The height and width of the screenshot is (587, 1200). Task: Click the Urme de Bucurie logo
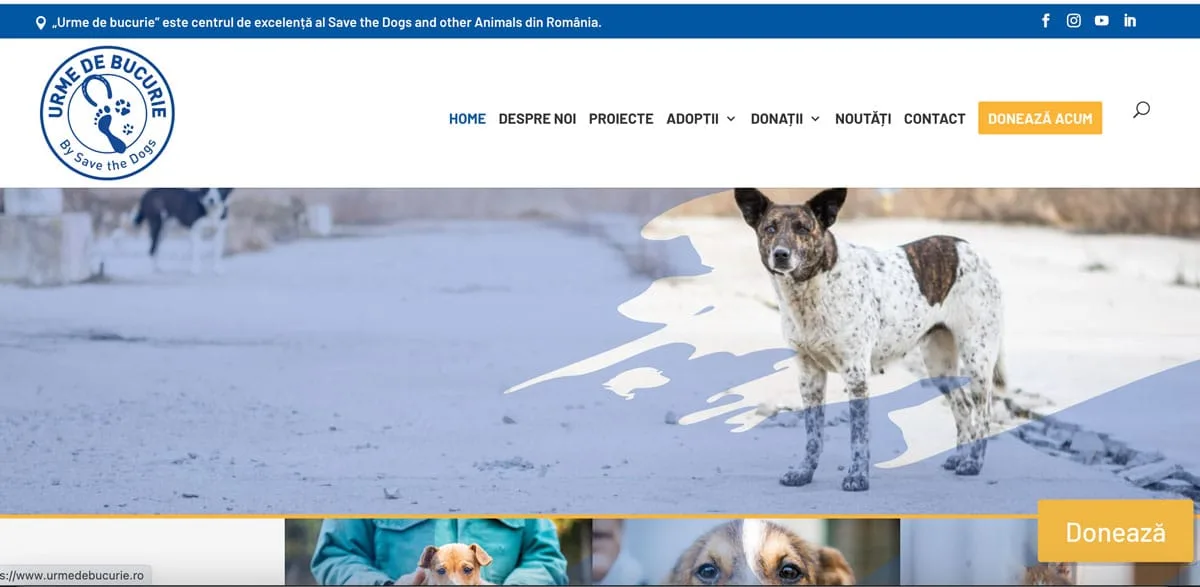click(107, 113)
